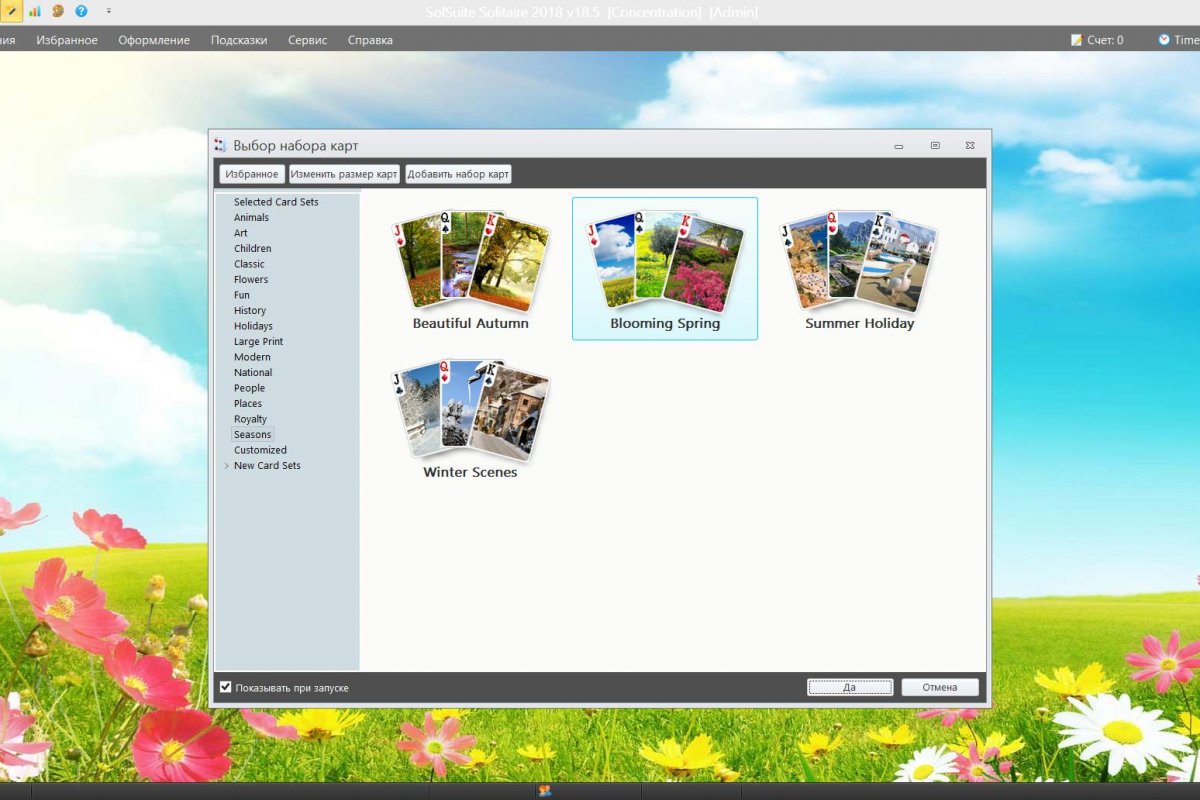Choose the Animals category in the list
This screenshot has width=1200, height=800.
(x=251, y=217)
